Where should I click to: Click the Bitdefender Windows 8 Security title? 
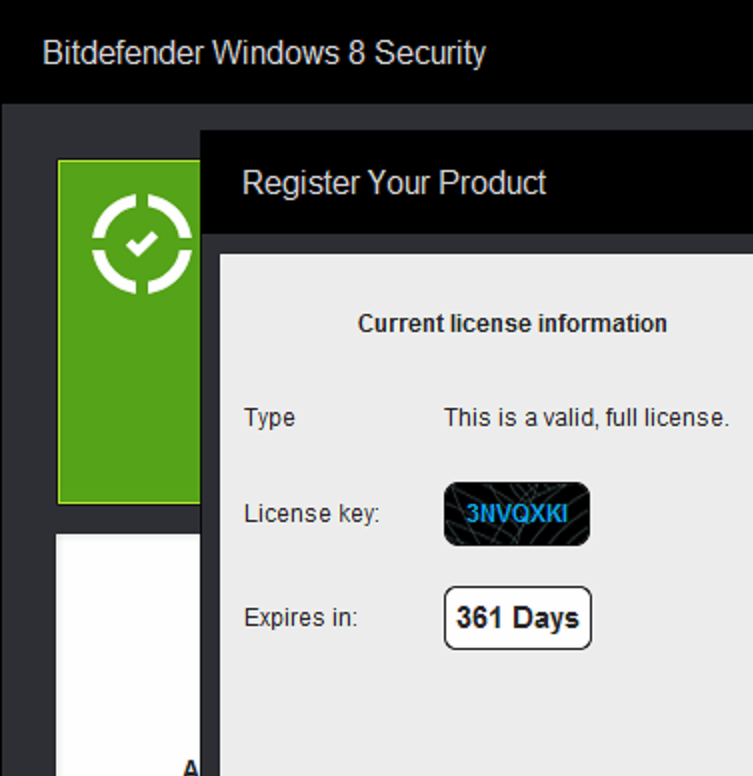pyautogui.click(x=264, y=53)
